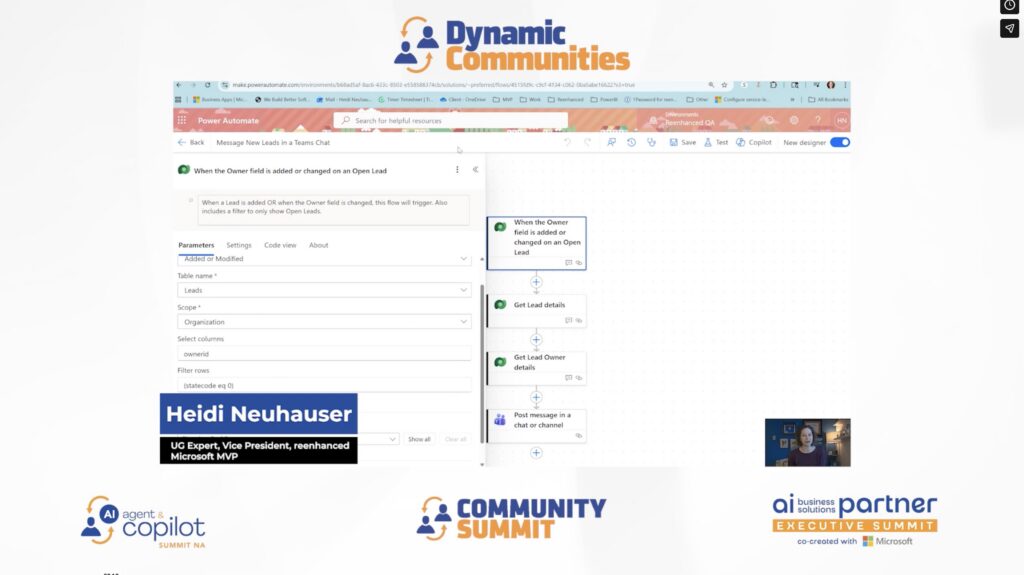The width and height of the screenshot is (1024, 575).
Task: Open the Scope dropdown set to Organization
Action: (324, 322)
